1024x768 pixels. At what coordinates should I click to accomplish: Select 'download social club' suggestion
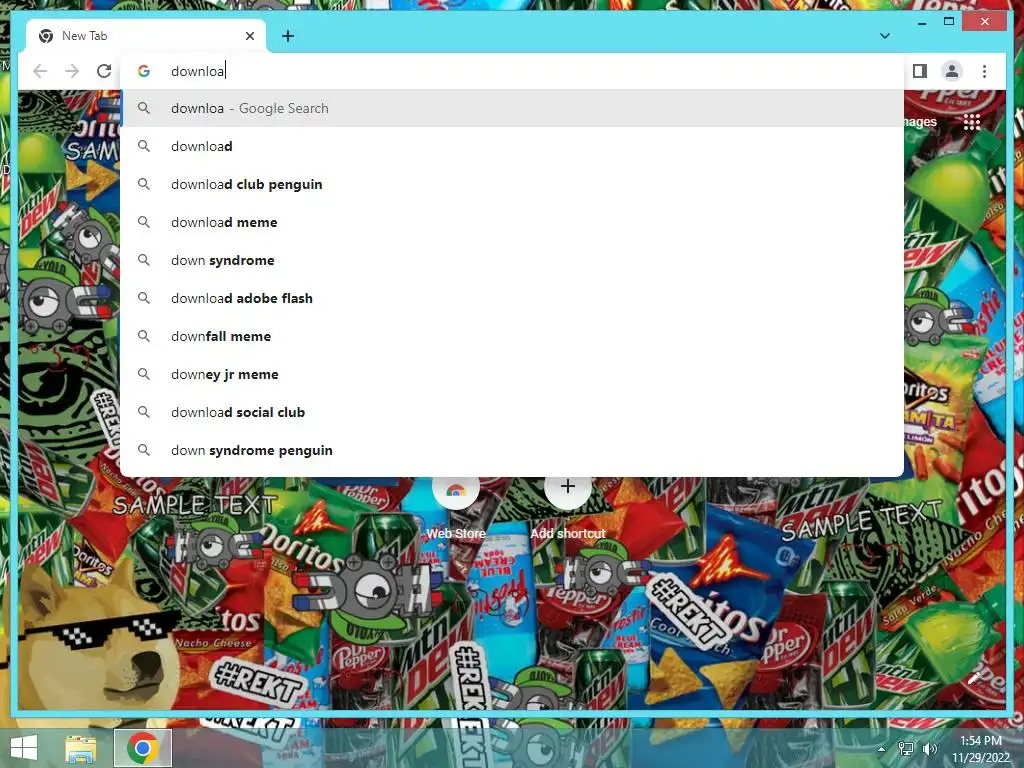[x=513, y=412]
